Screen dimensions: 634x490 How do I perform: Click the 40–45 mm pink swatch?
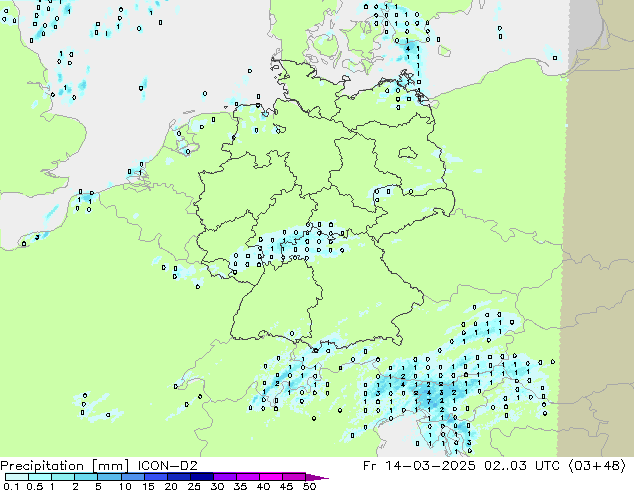[270, 477]
